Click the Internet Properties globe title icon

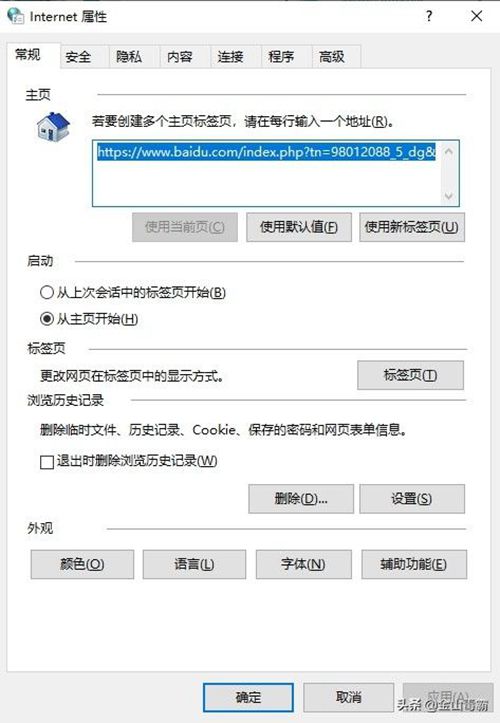16,16
